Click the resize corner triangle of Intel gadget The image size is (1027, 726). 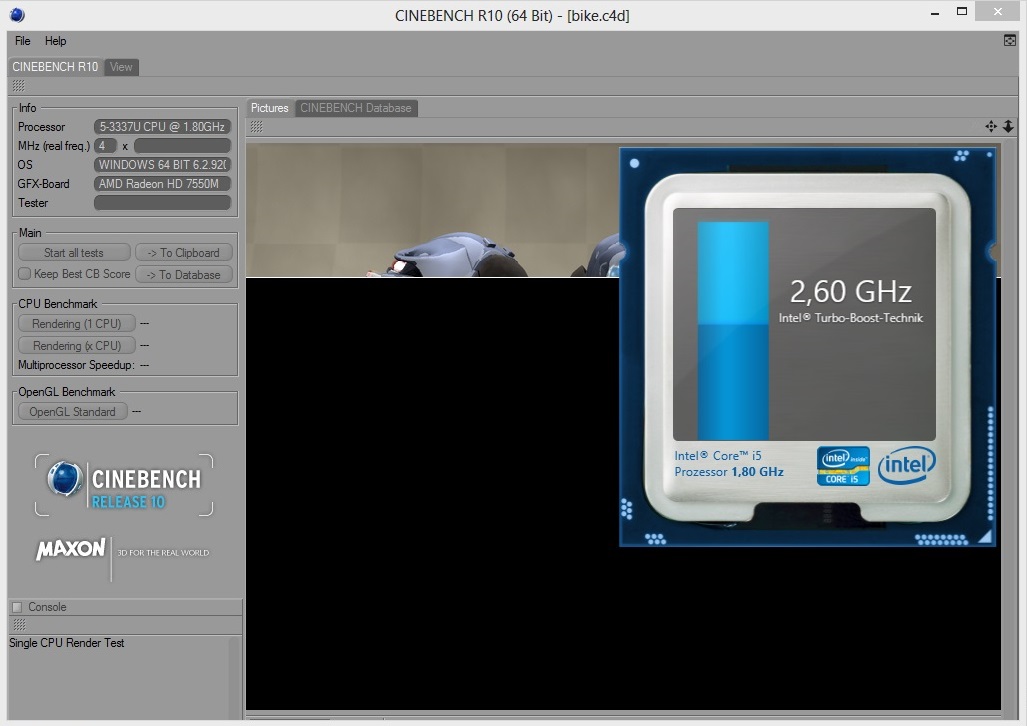click(x=984, y=537)
